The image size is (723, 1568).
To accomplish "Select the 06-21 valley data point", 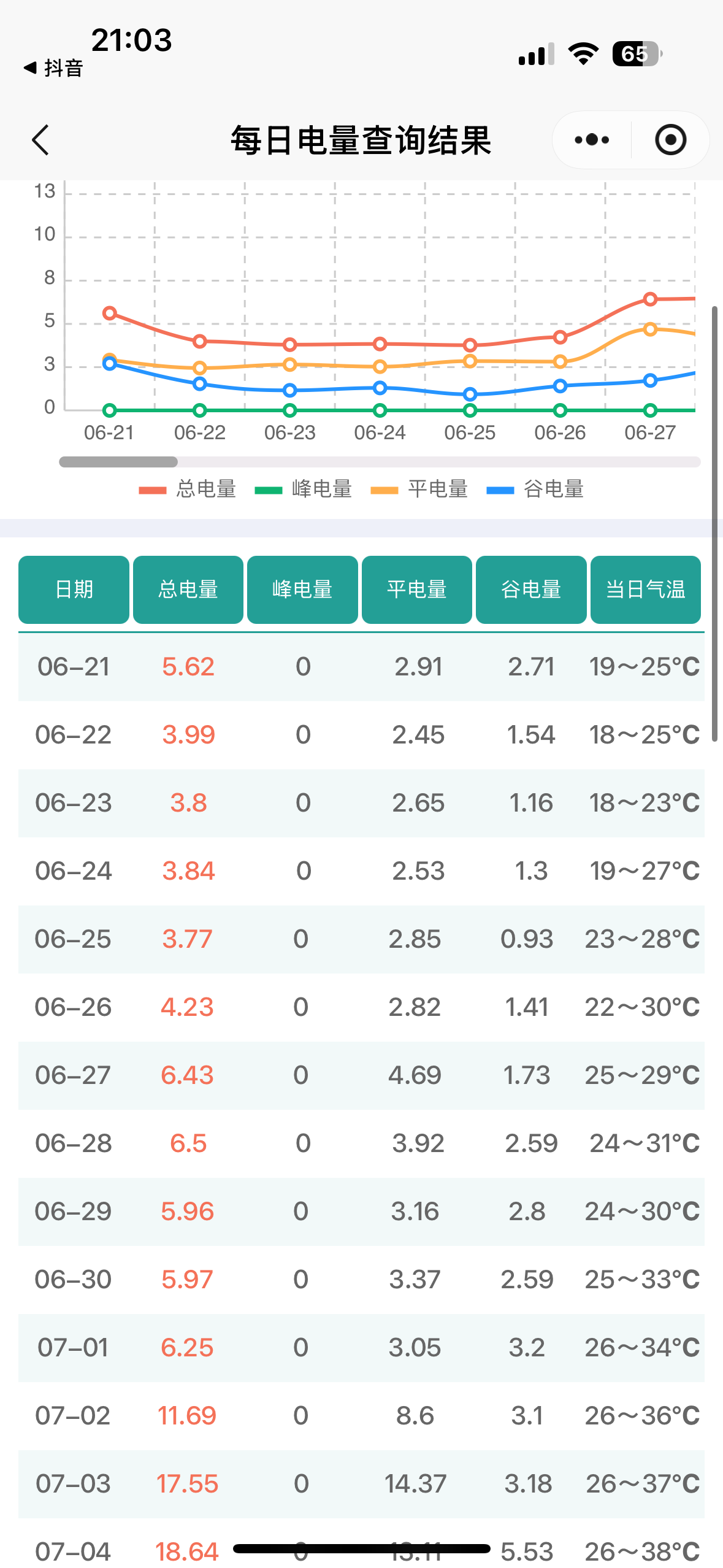I will [110, 364].
